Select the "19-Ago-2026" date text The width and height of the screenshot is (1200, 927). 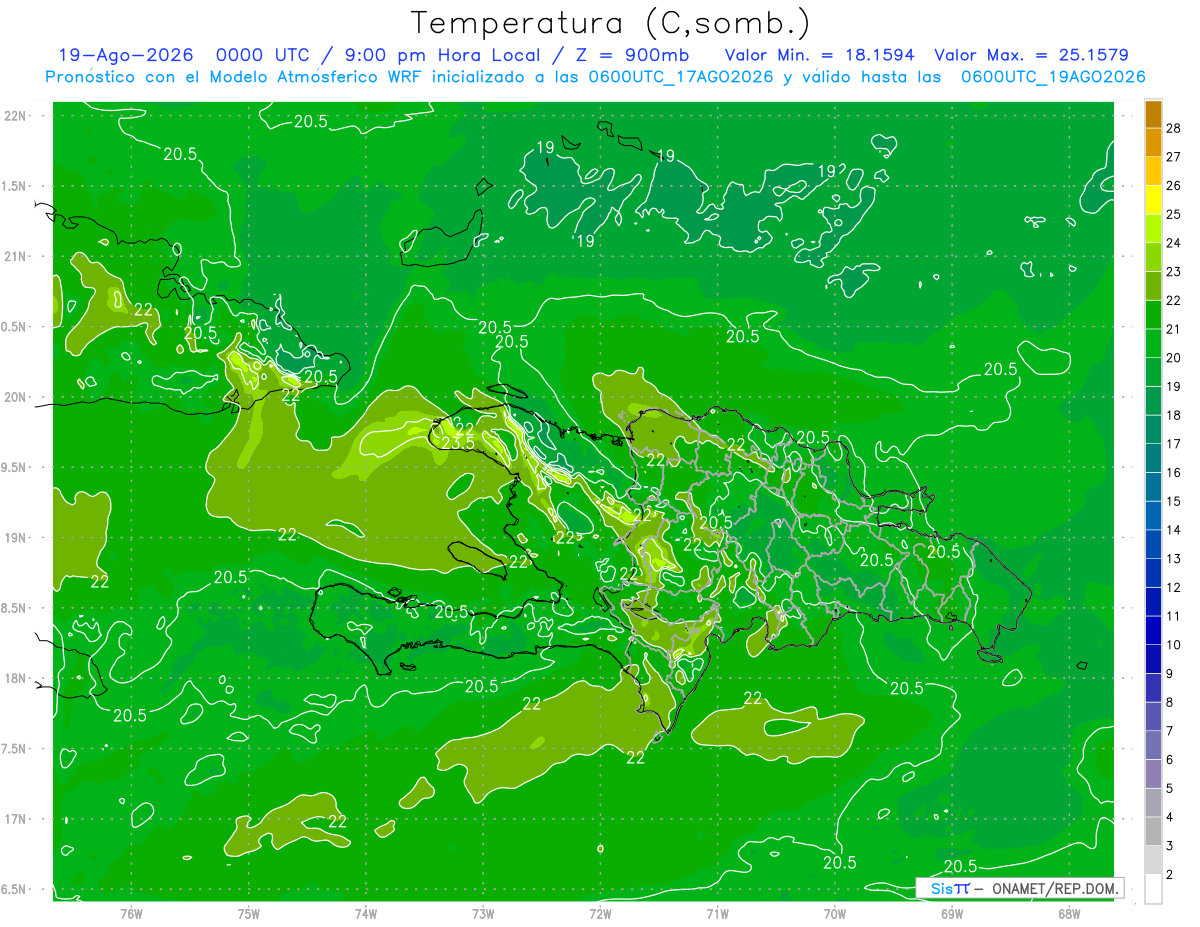pyautogui.click(x=125, y=56)
